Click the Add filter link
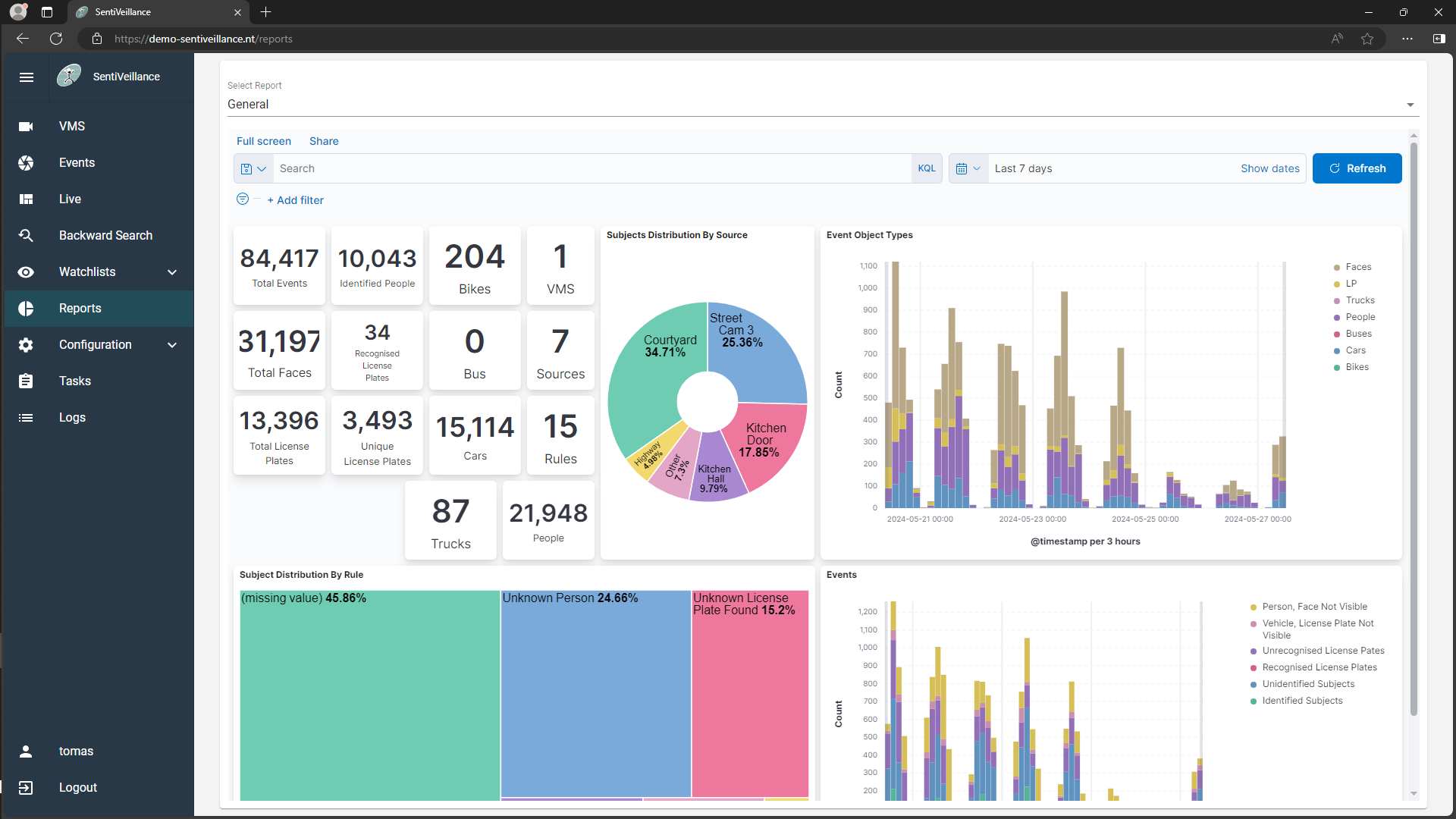The image size is (1456, 819). [x=296, y=200]
